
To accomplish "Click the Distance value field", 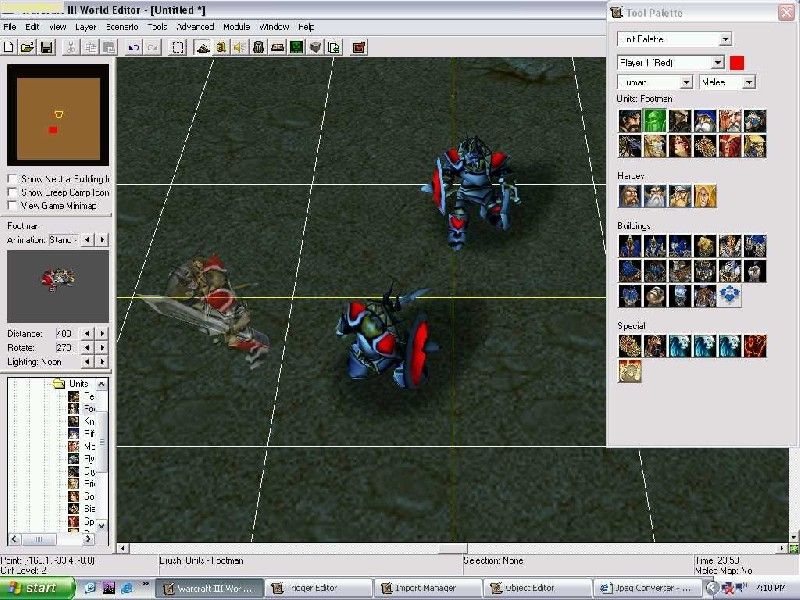I will 66,334.
